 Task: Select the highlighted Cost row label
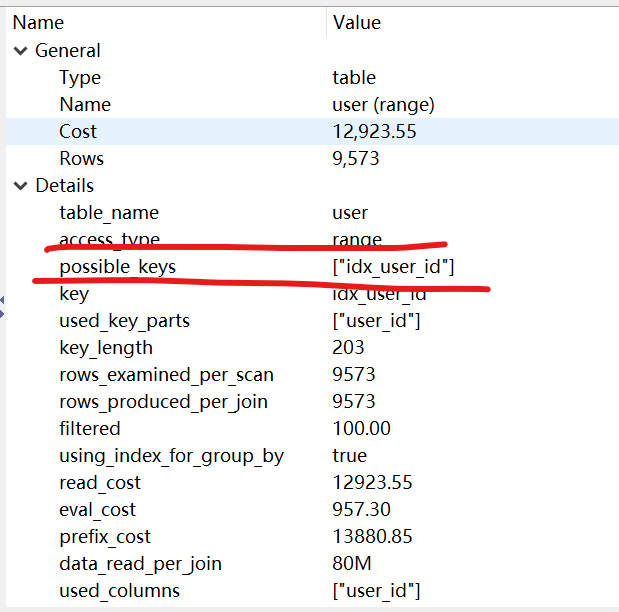78,131
